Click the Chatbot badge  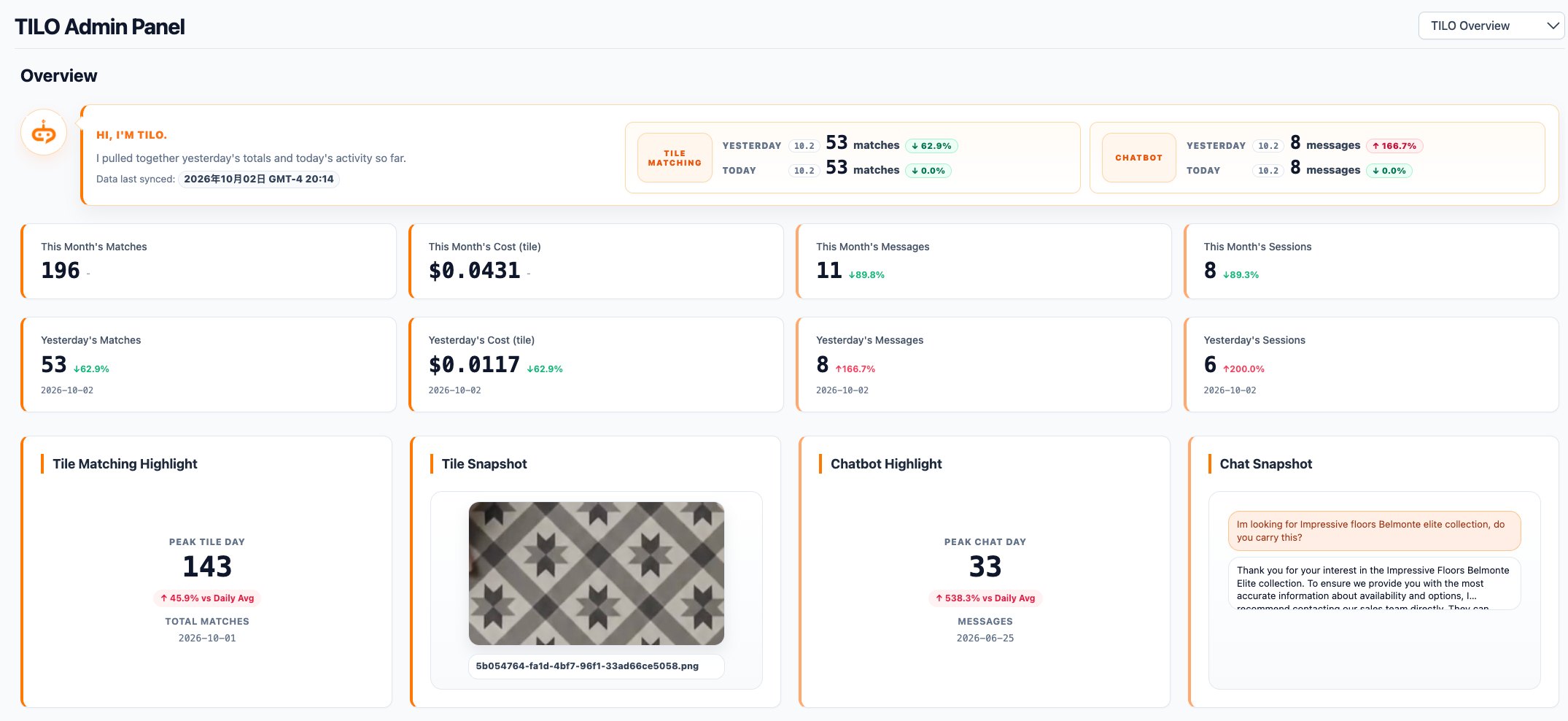point(1138,158)
